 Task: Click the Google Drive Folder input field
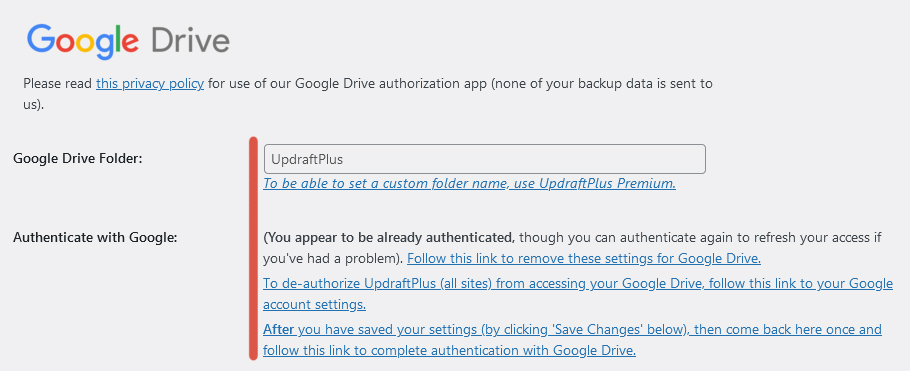tap(485, 159)
